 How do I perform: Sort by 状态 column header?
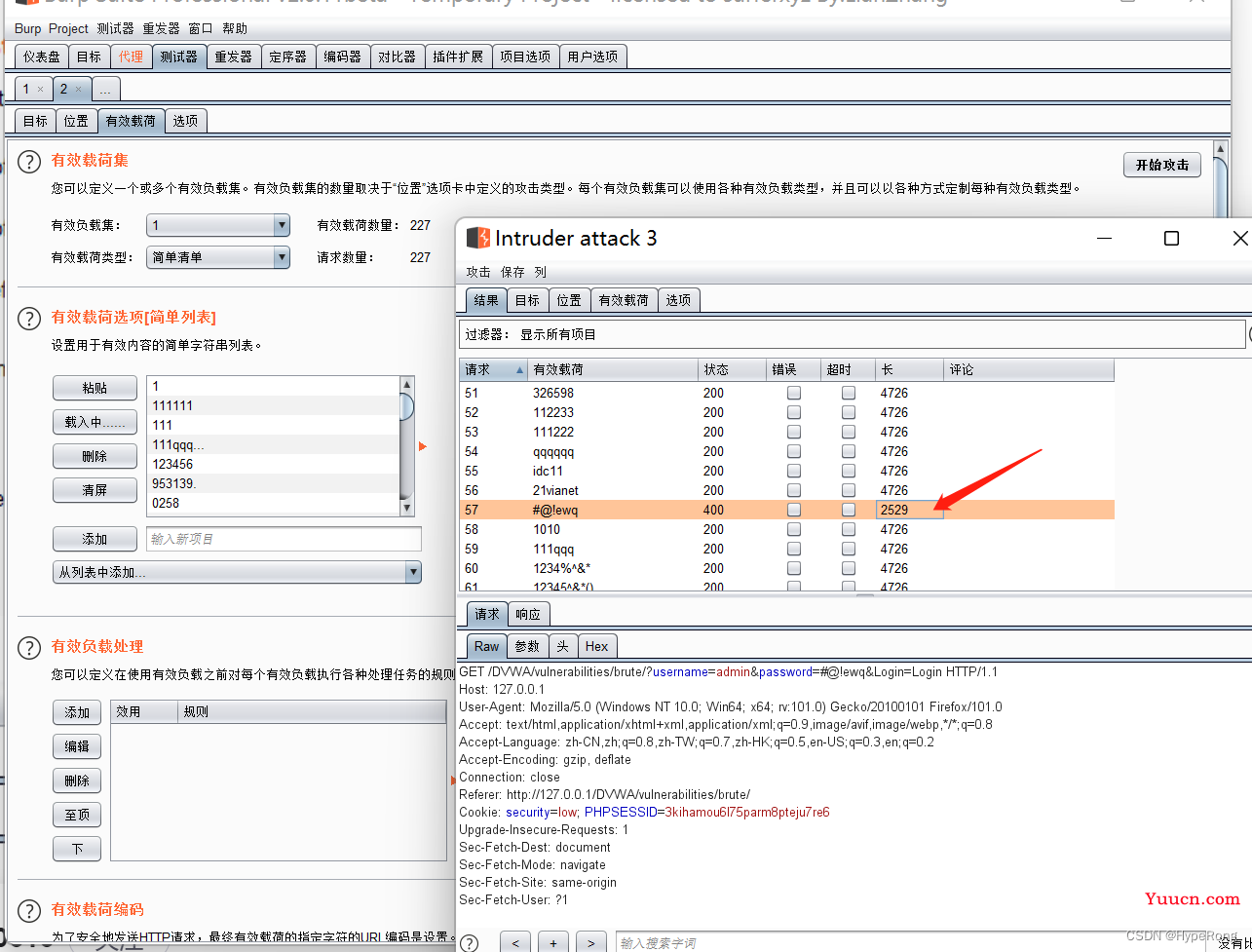coord(732,369)
